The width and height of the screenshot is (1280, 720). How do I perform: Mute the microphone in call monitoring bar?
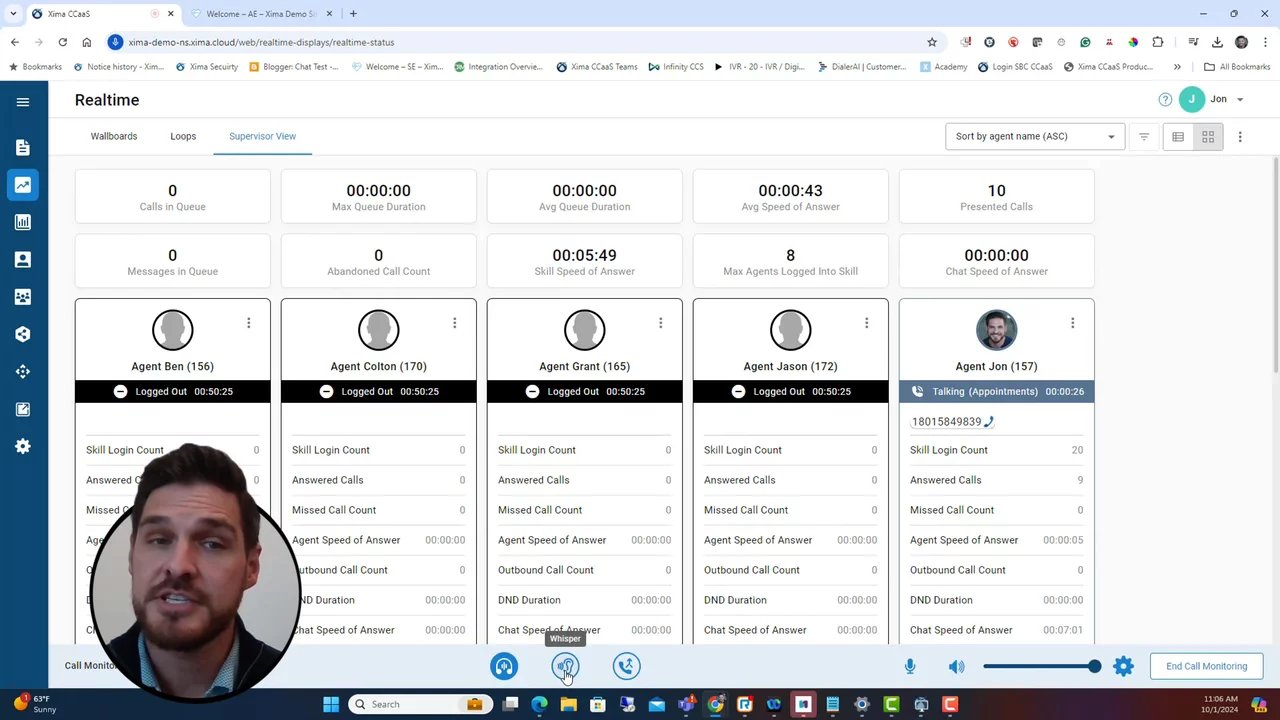point(910,666)
